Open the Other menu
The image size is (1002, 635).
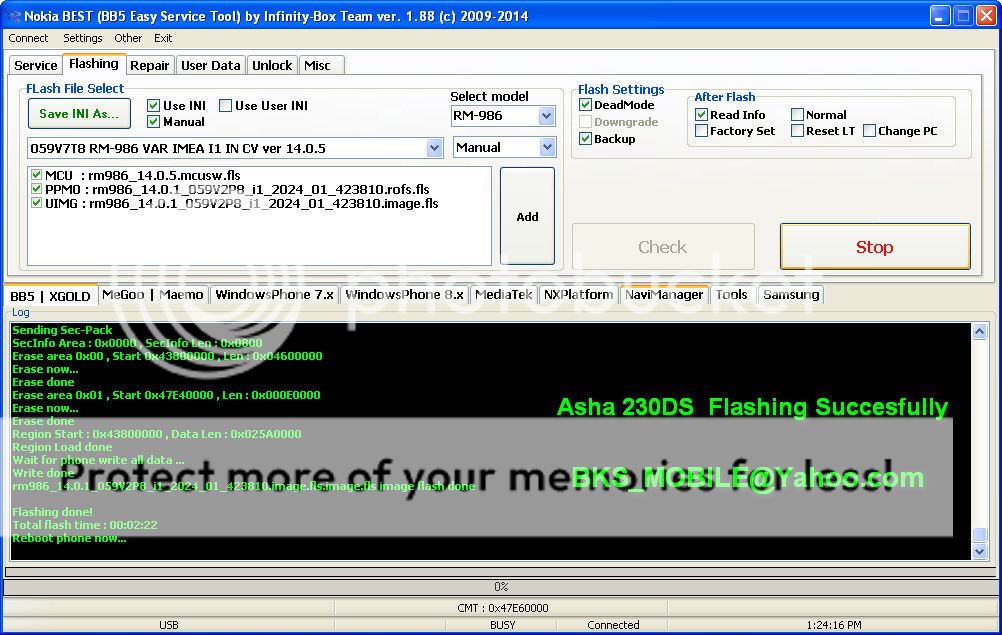128,38
